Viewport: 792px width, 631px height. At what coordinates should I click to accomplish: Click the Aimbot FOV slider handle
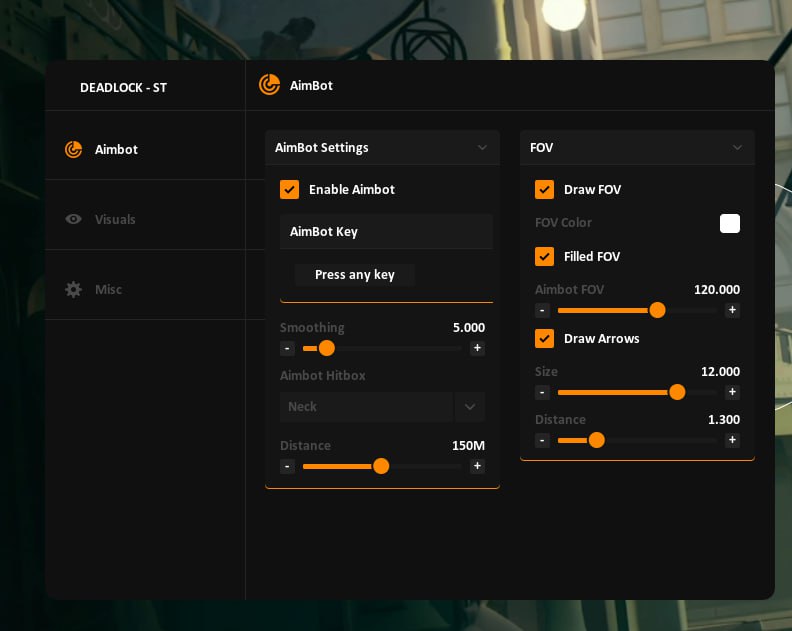click(657, 310)
